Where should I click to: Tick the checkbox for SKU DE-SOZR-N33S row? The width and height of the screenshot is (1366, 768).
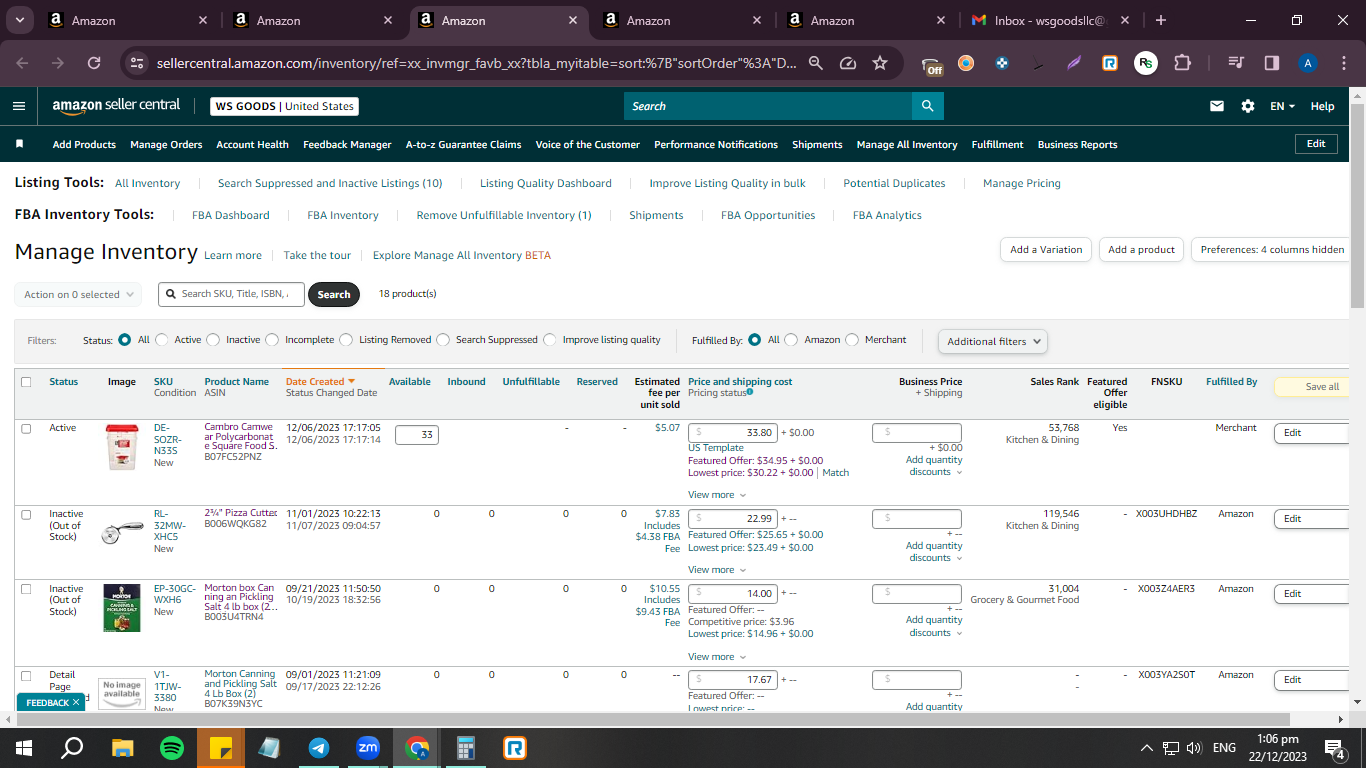pos(26,428)
